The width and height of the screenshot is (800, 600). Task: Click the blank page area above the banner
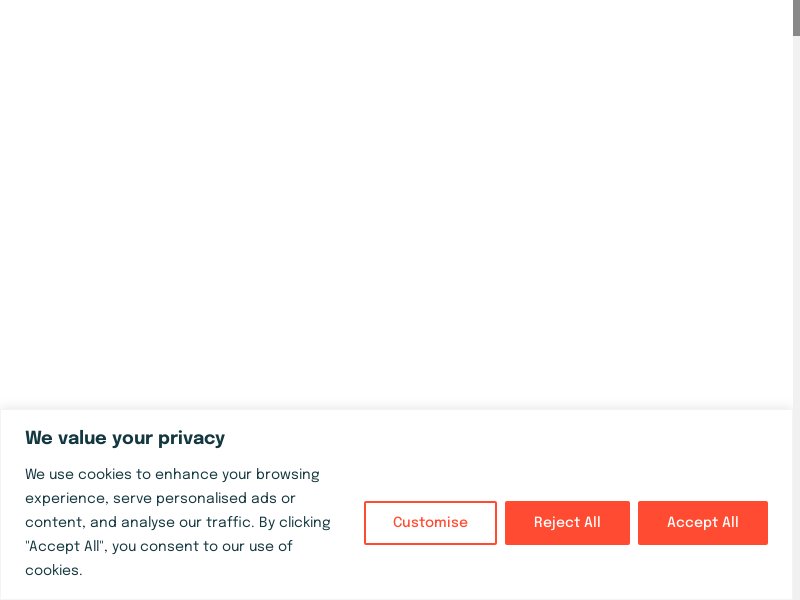(400, 200)
